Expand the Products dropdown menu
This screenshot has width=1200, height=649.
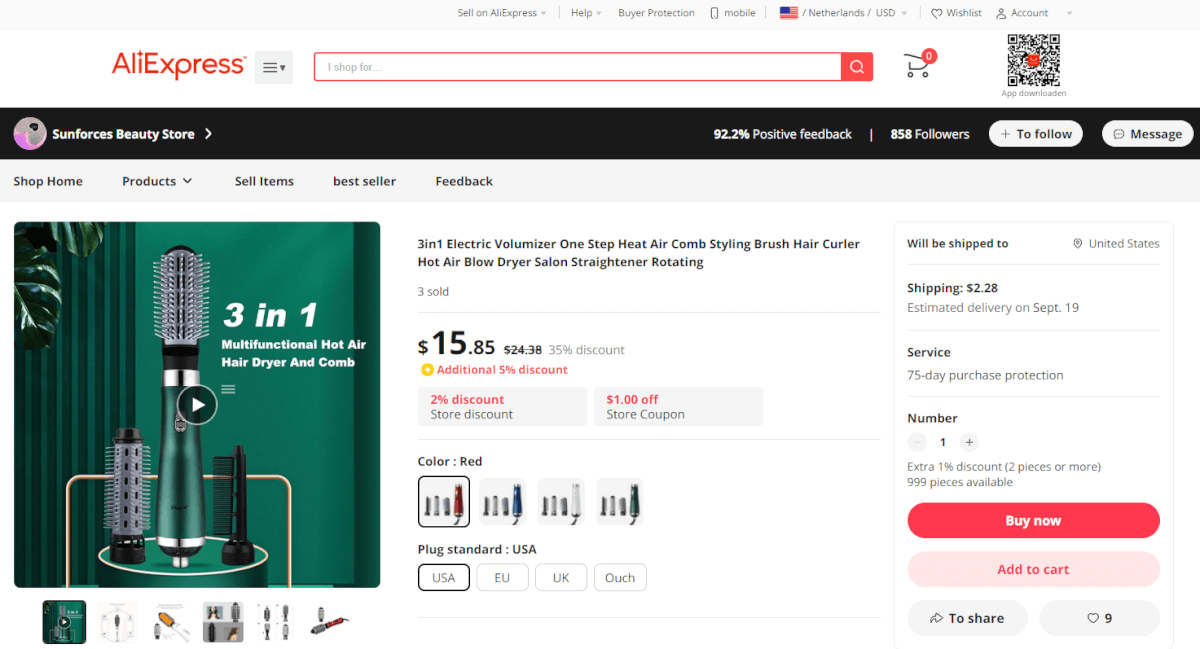pos(157,181)
